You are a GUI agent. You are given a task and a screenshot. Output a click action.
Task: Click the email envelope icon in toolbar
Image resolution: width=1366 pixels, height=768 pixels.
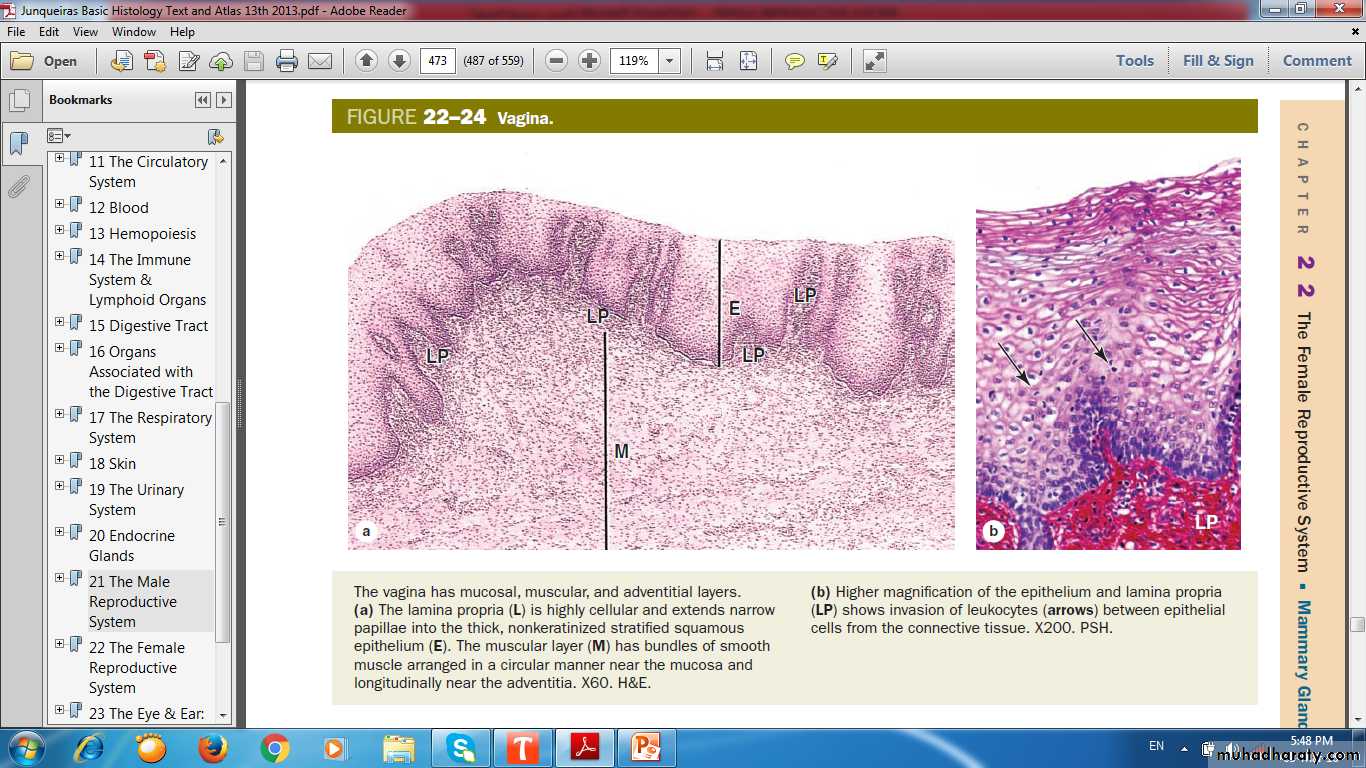320,61
